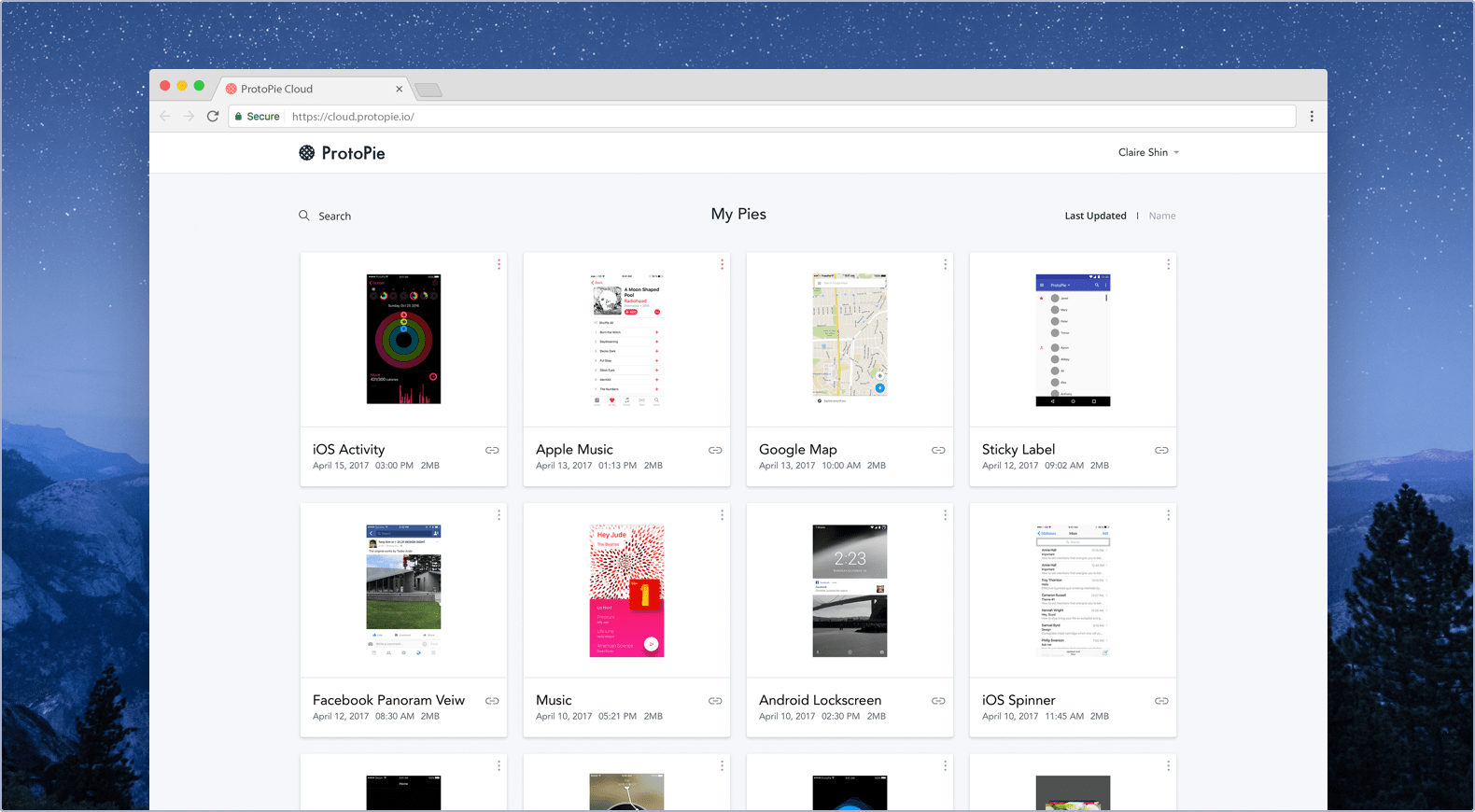1475x812 pixels.
Task: Go back using the browser back arrow
Action: (x=165, y=116)
